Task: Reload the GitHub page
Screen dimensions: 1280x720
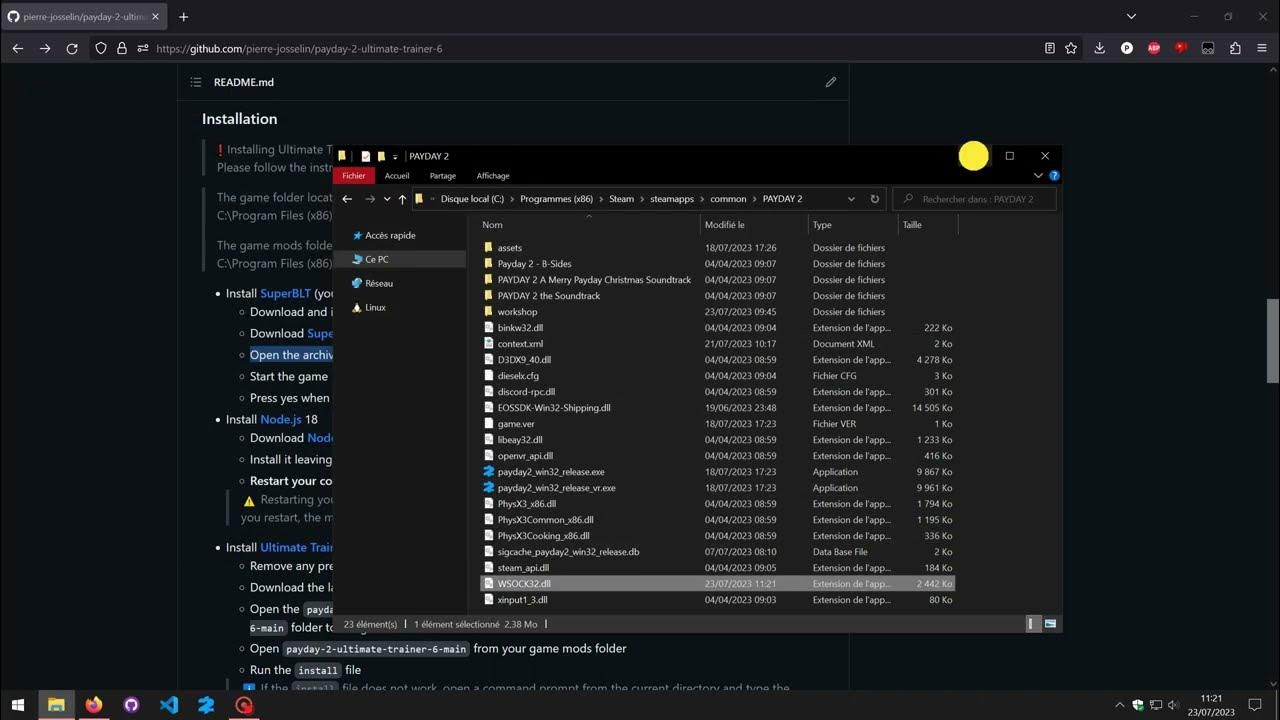Action: (x=72, y=48)
